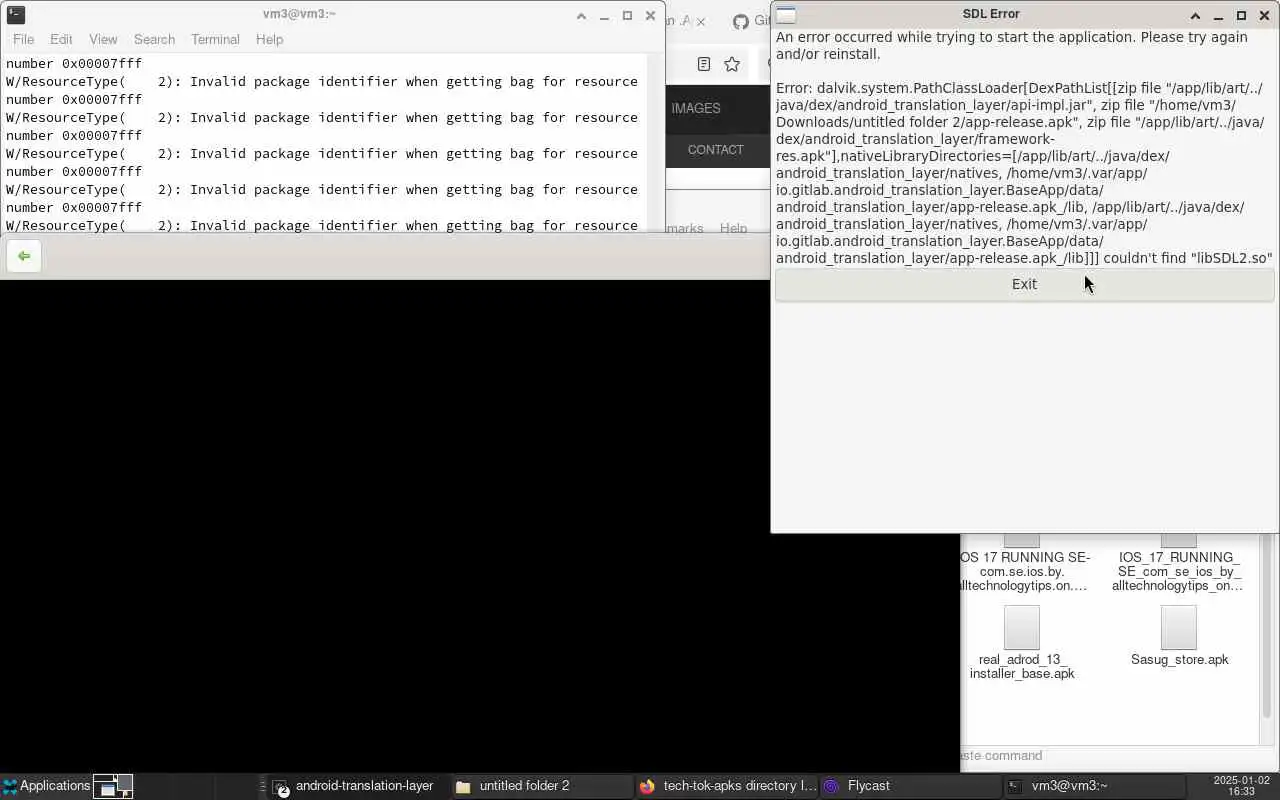Image resolution: width=1280 pixels, height=800 pixels.
Task: Maximize the SDL Error window
Action: 1241,16
